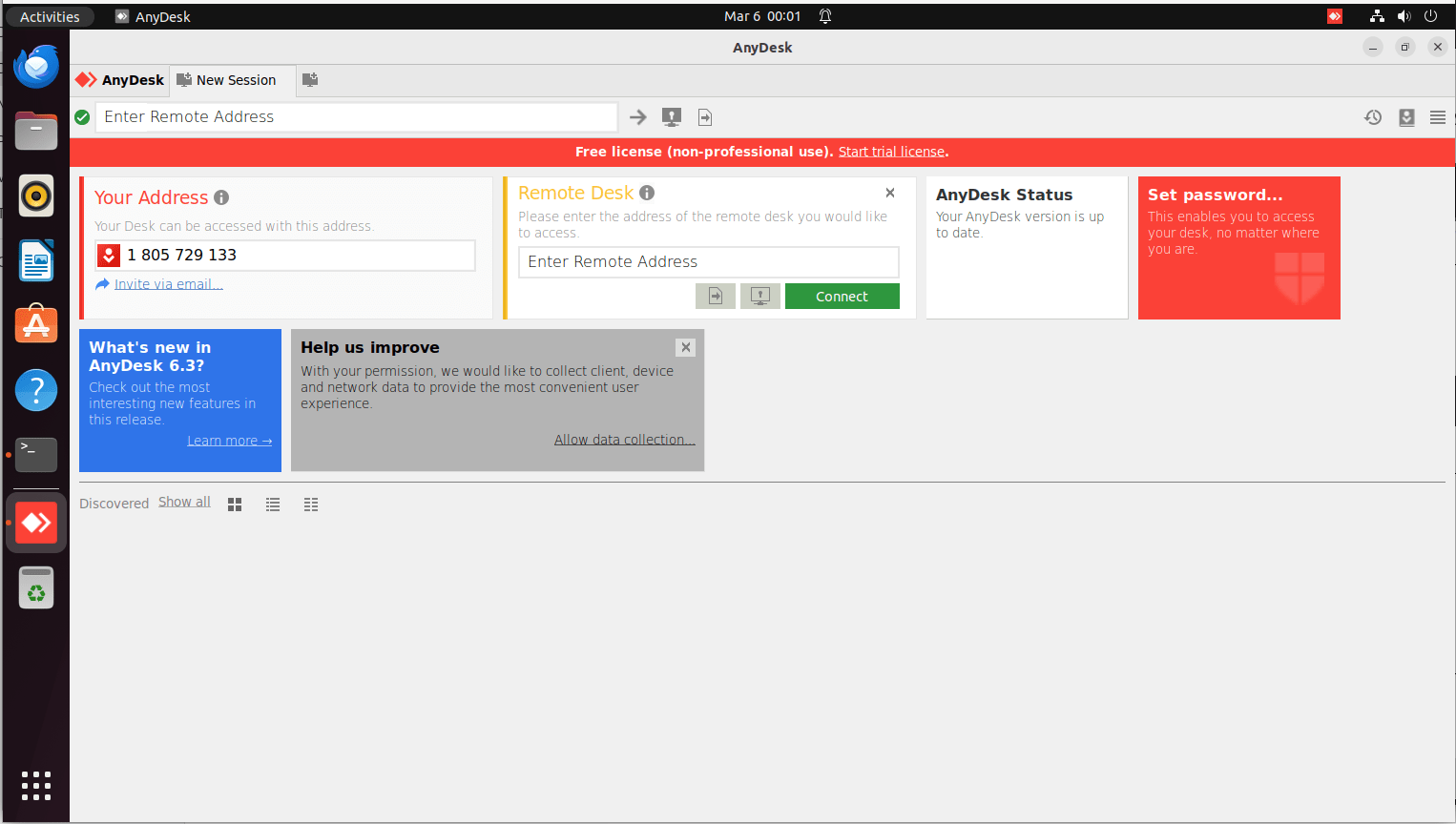1456x824 pixels.
Task: Close the Remote Desk panel
Action: (x=890, y=193)
